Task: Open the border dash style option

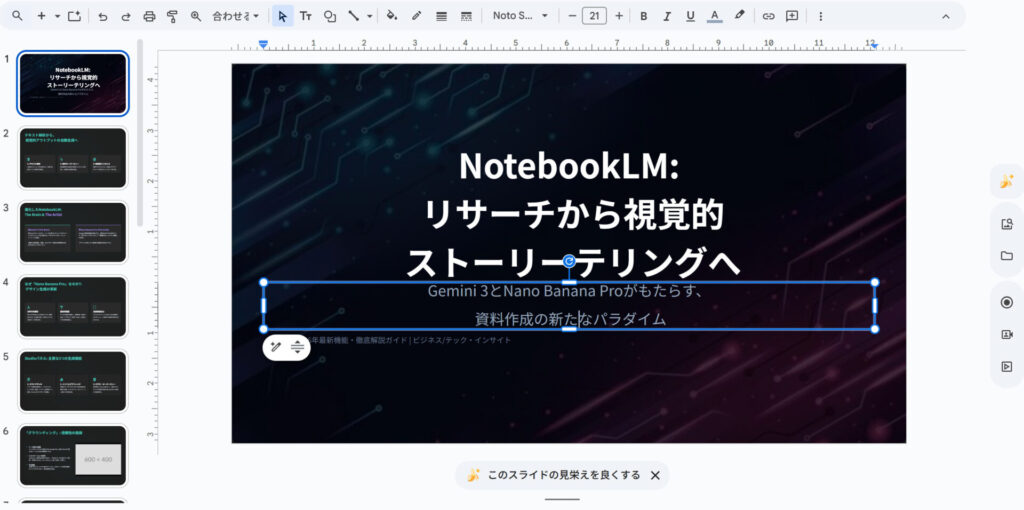Action: 466,16
